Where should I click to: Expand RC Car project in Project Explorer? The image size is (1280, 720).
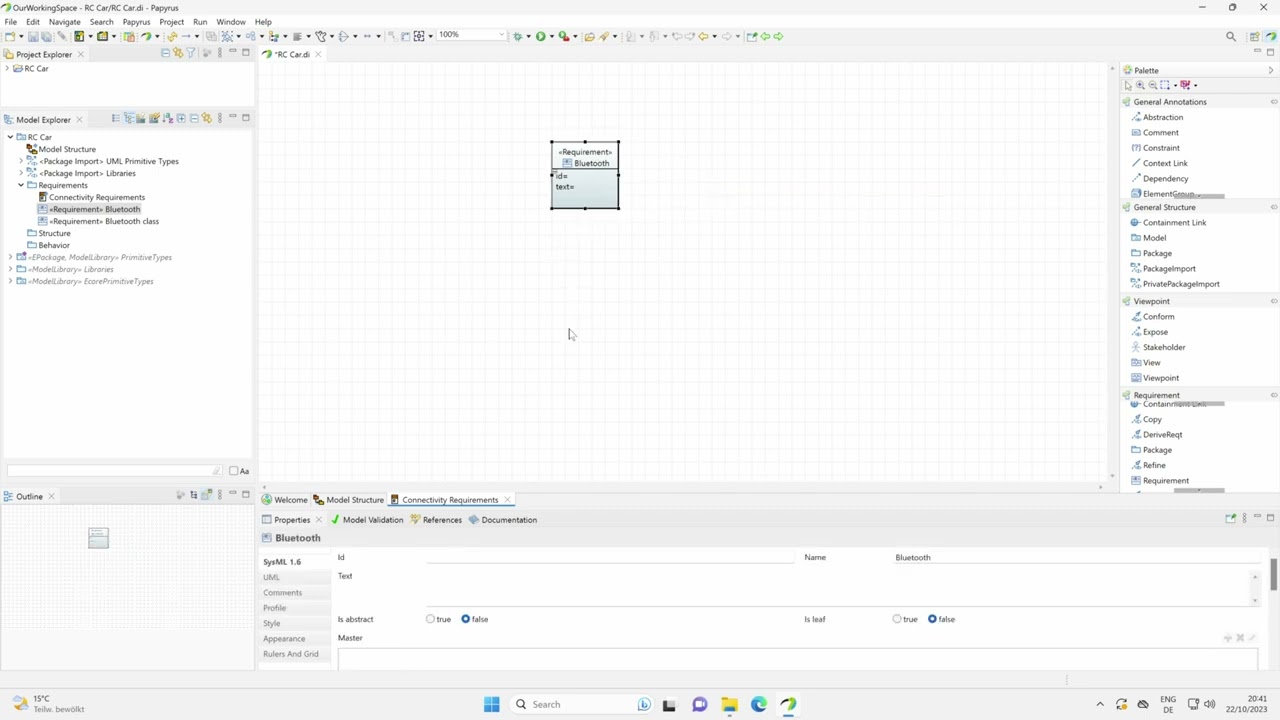[x=8, y=69]
